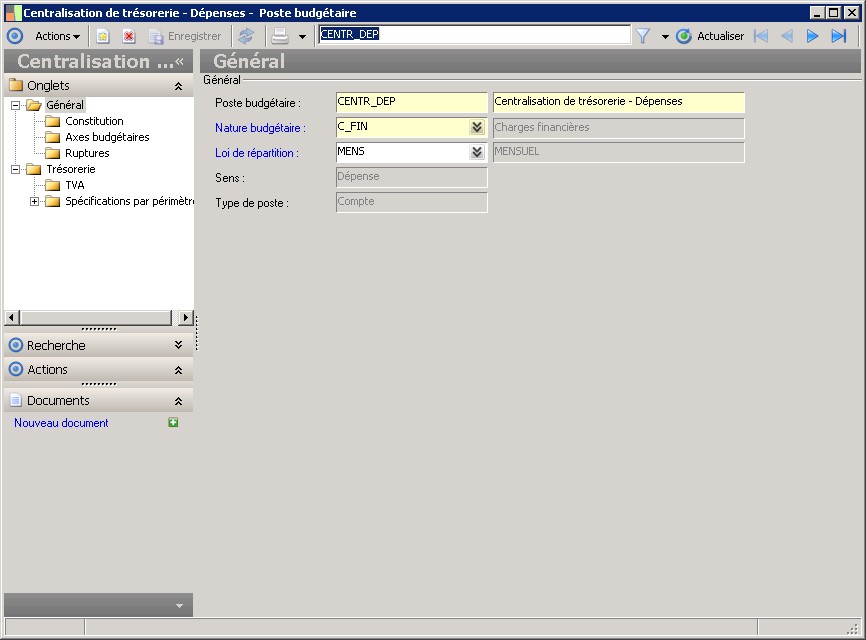Click the tree right scroll arrow

[x=186, y=318]
